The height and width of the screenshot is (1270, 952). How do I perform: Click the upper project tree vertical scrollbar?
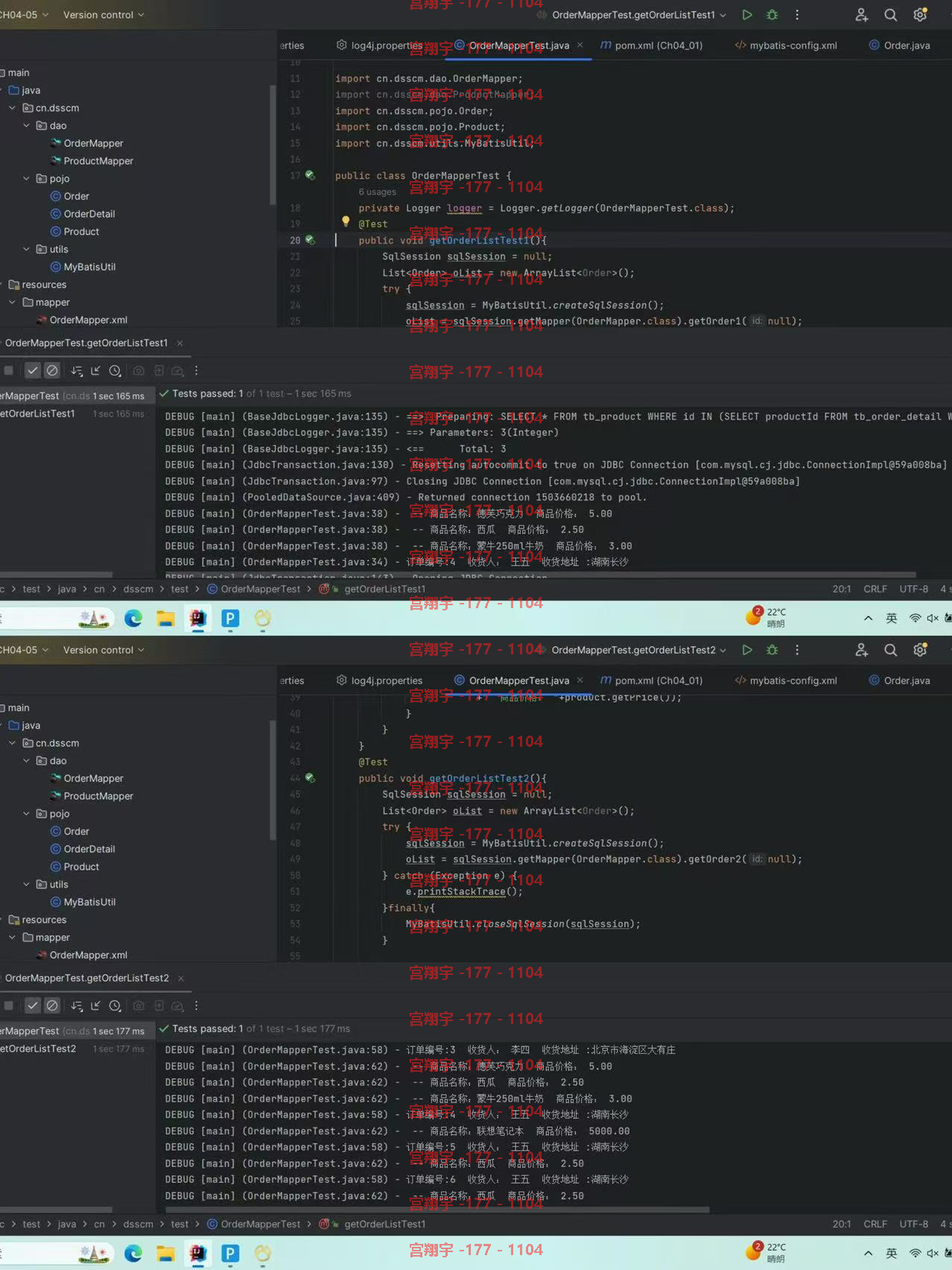273,145
